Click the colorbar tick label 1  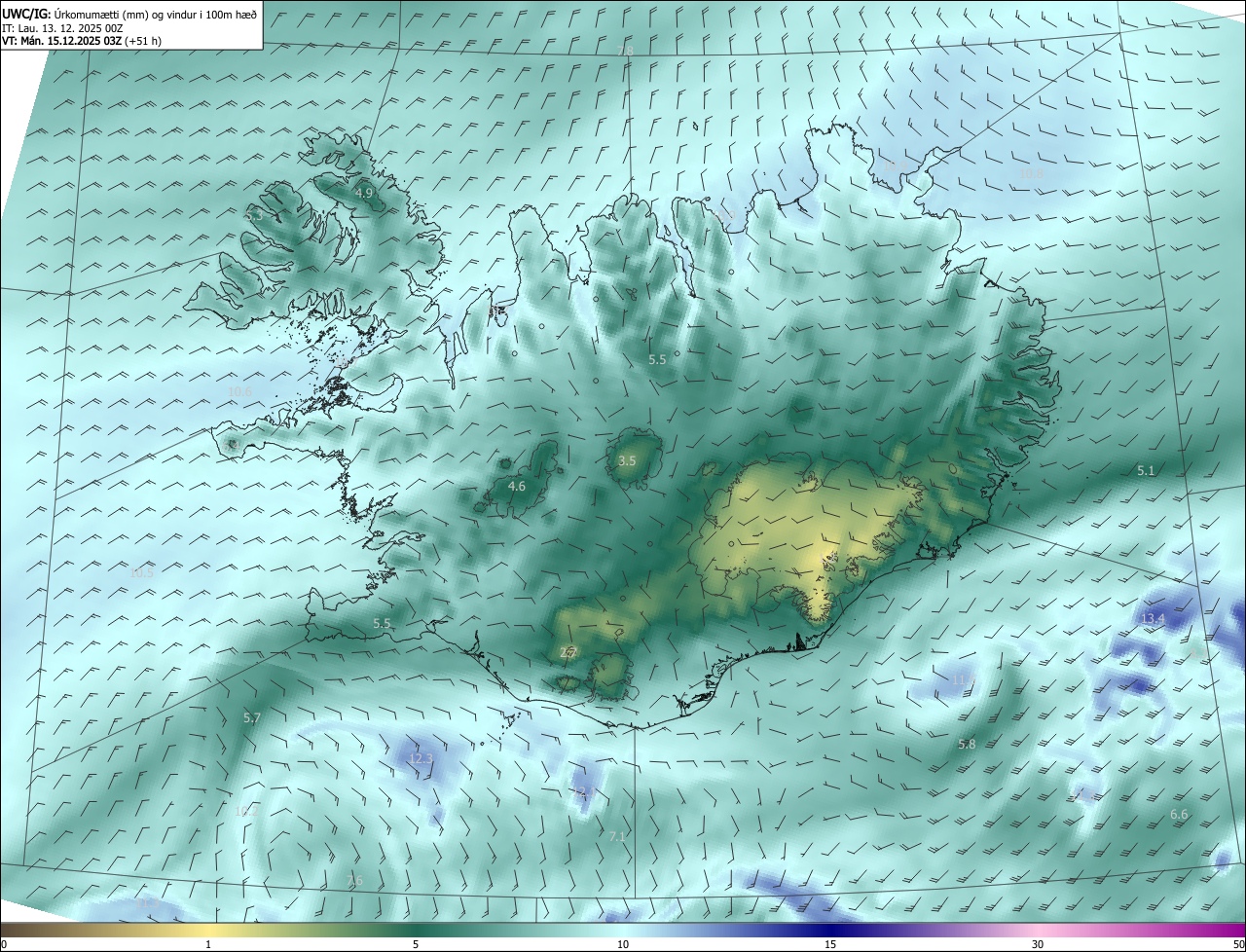click(x=209, y=944)
